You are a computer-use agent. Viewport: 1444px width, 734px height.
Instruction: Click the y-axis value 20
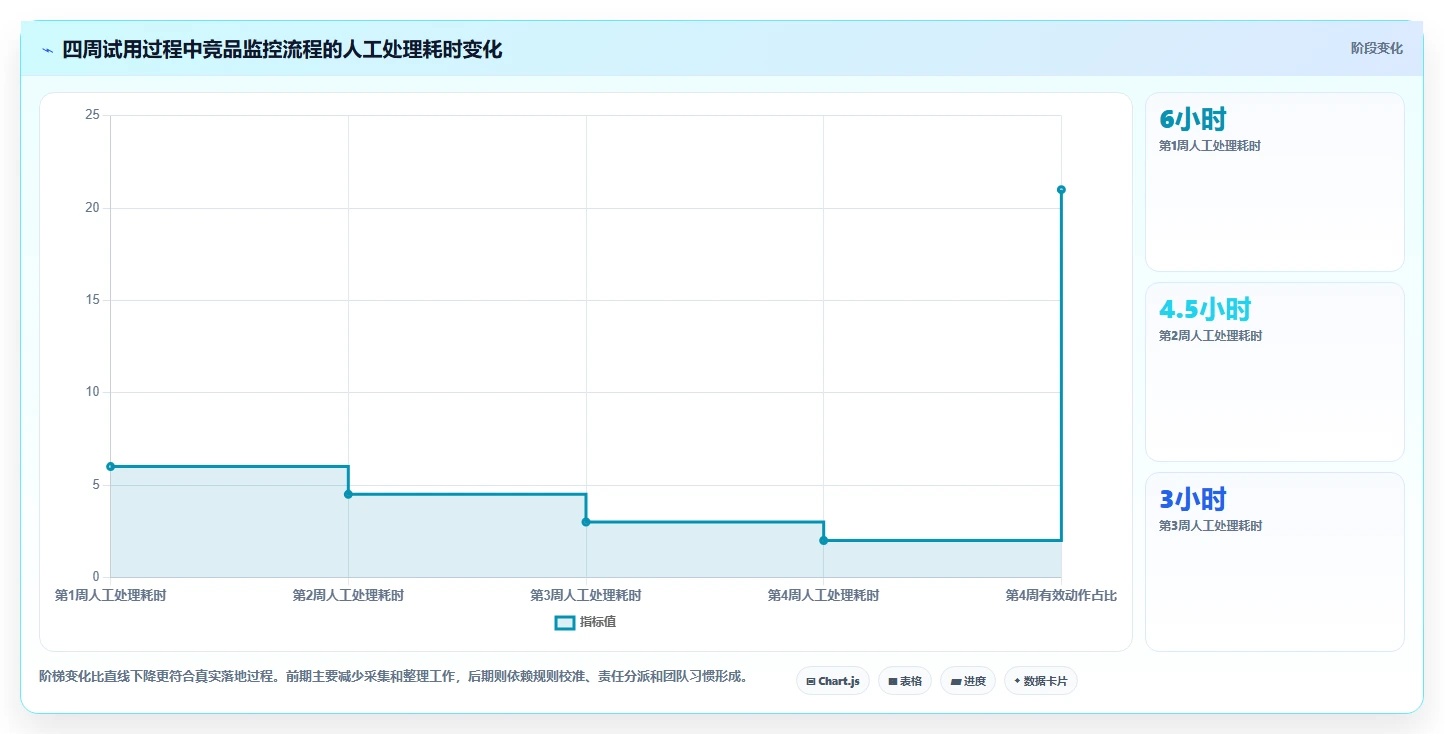click(x=93, y=208)
